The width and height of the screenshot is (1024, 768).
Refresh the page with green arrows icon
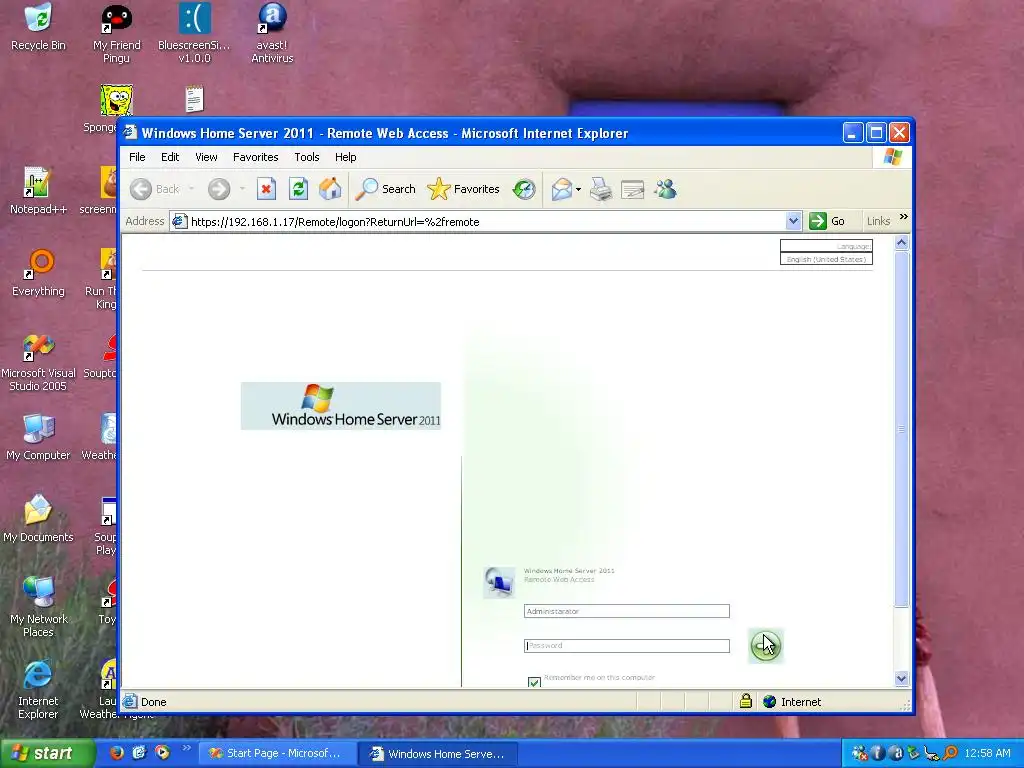(298, 189)
